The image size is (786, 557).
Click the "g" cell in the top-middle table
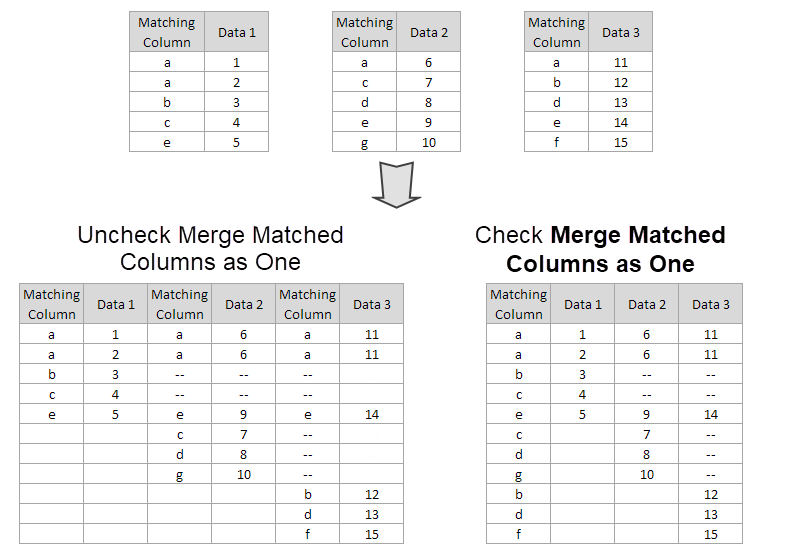point(365,142)
